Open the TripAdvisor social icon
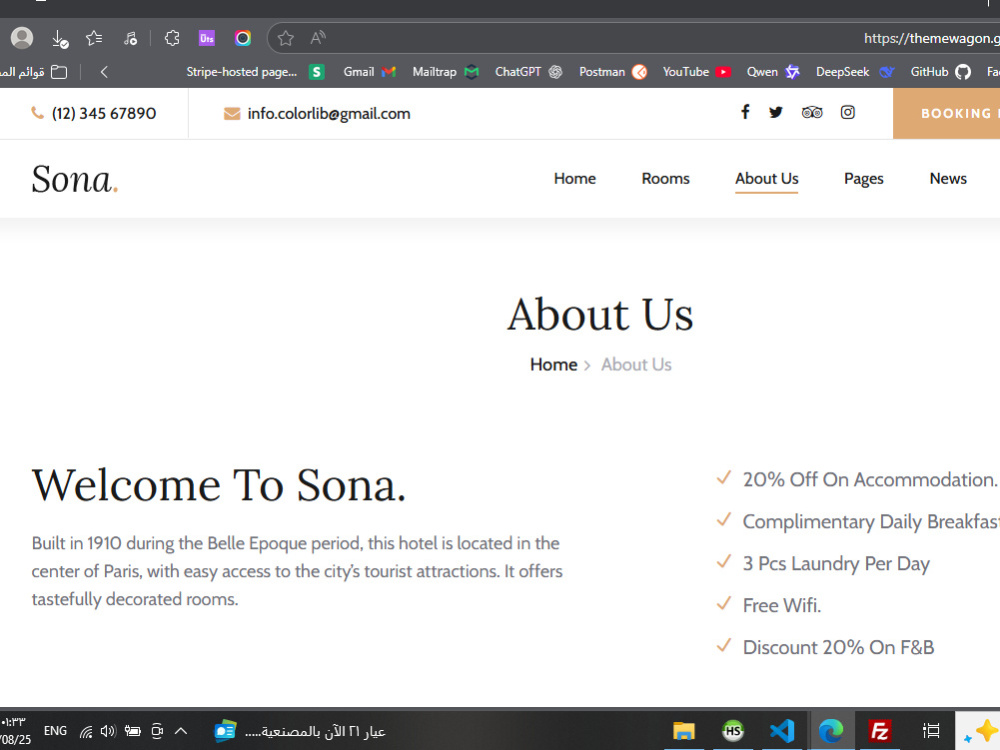 coord(812,112)
